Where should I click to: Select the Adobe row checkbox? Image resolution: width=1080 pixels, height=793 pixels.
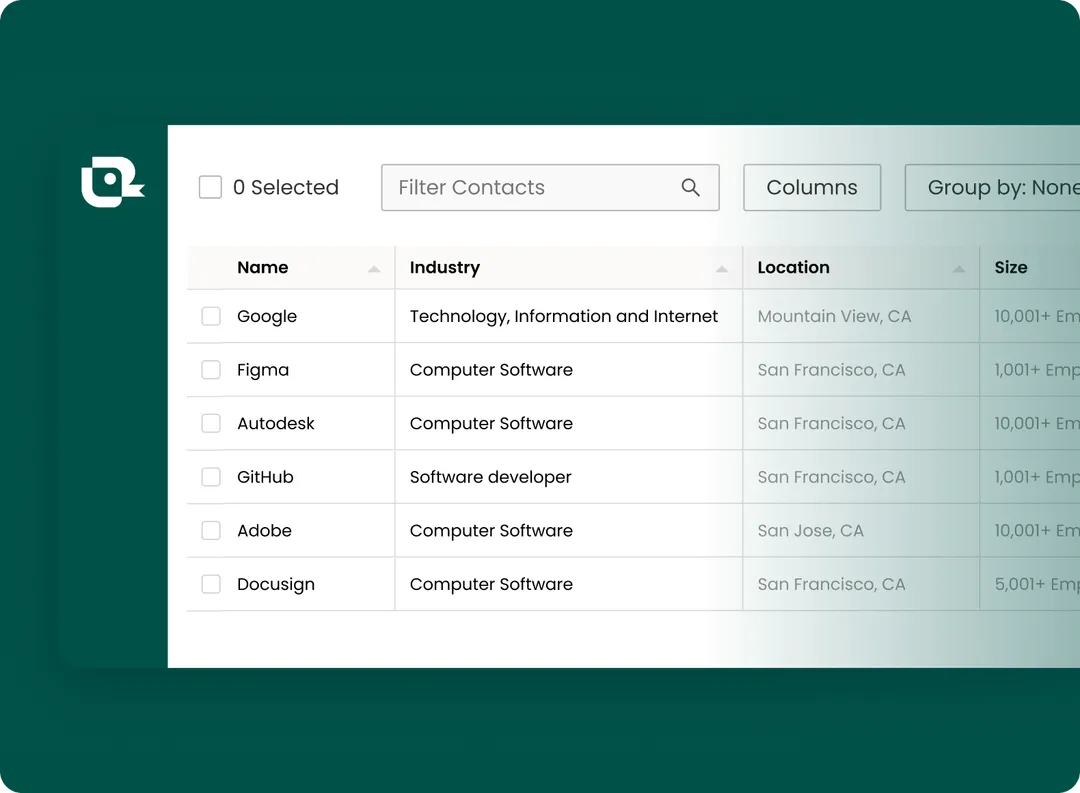211,531
